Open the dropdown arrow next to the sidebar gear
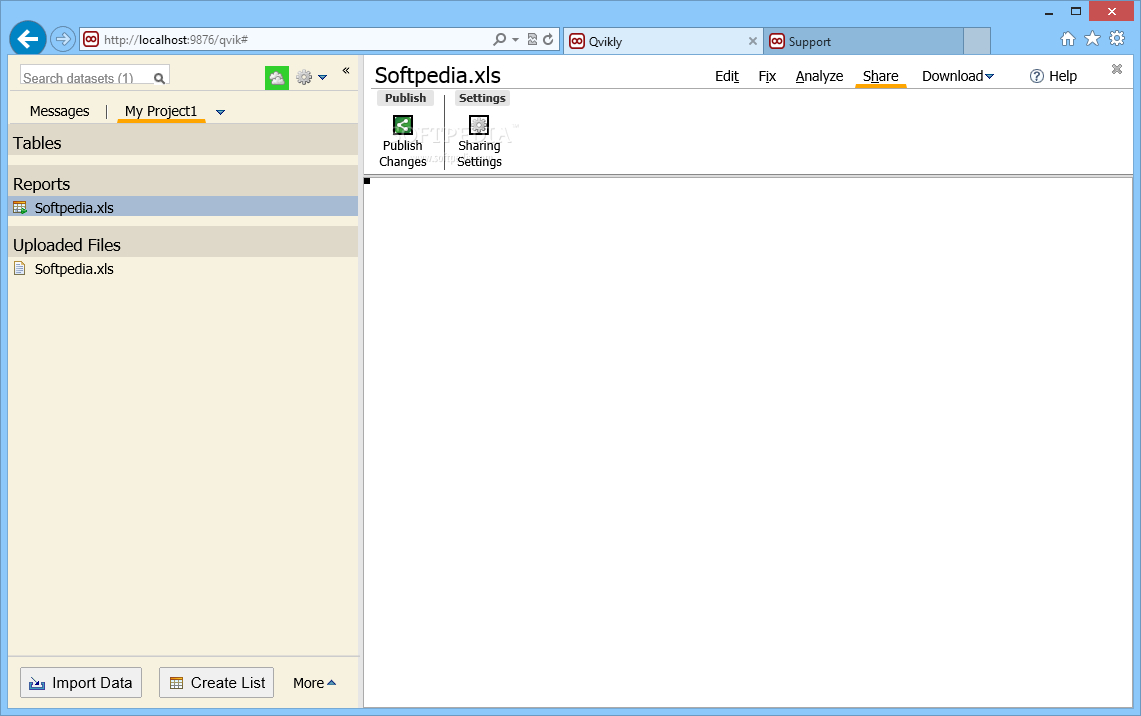This screenshot has height=716, width=1141. tap(322, 77)
